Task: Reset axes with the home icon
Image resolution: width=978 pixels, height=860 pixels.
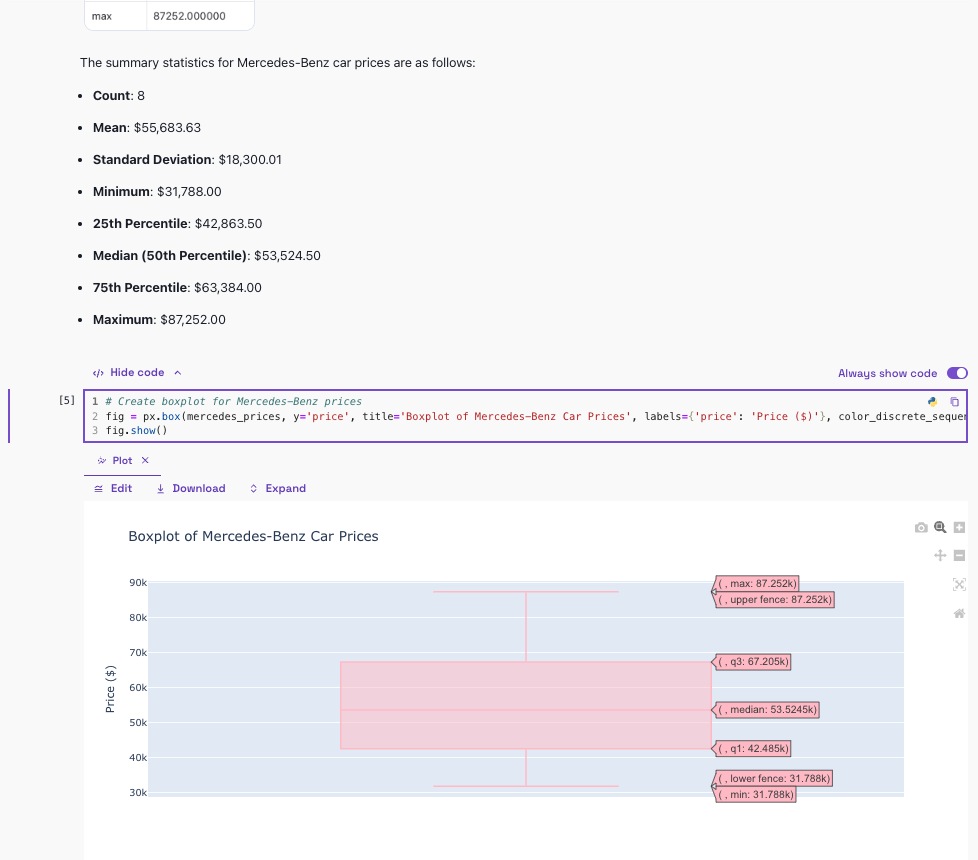Action: click(959, 613)
